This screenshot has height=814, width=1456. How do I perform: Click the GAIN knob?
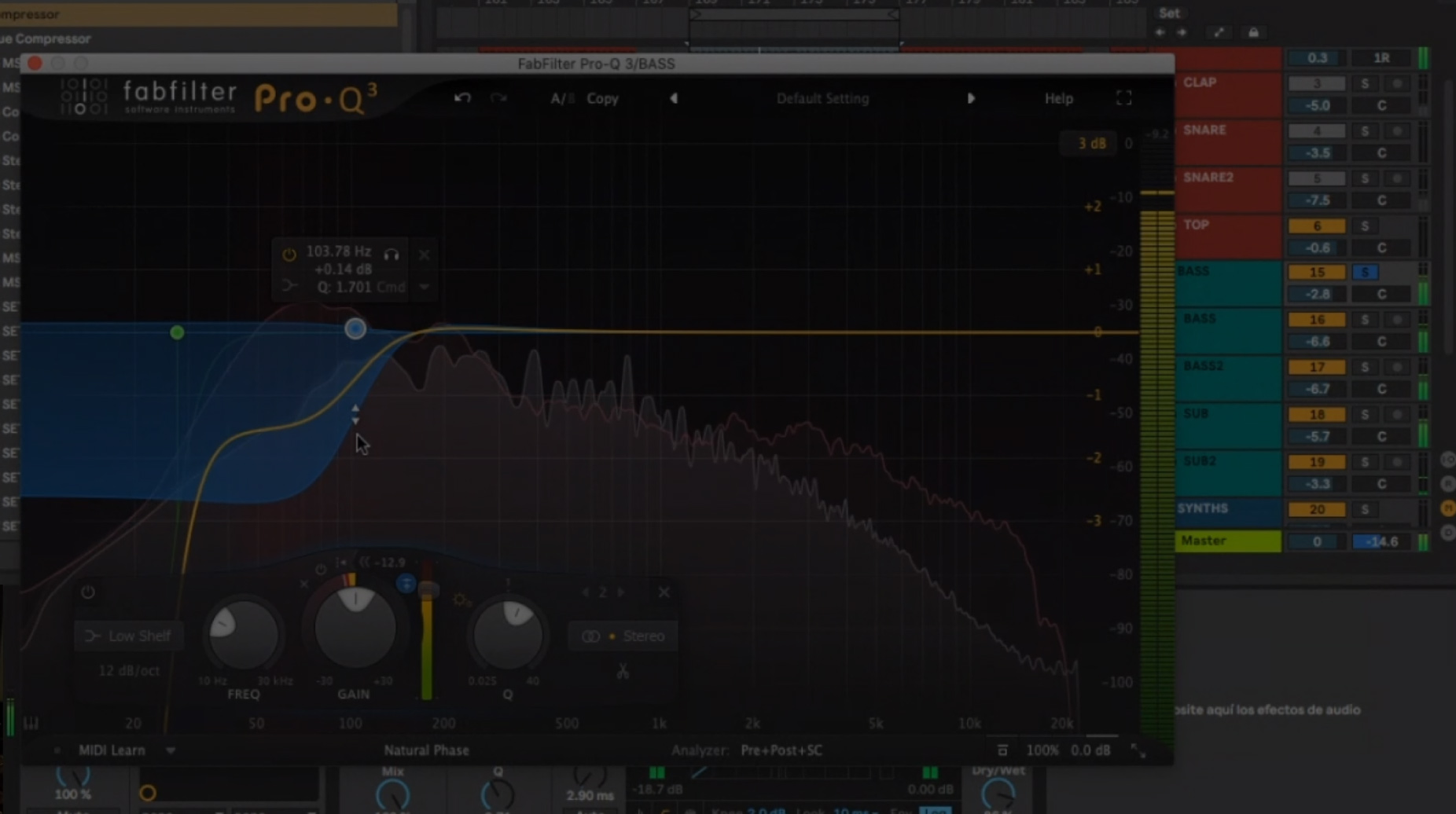pos(355,628)
